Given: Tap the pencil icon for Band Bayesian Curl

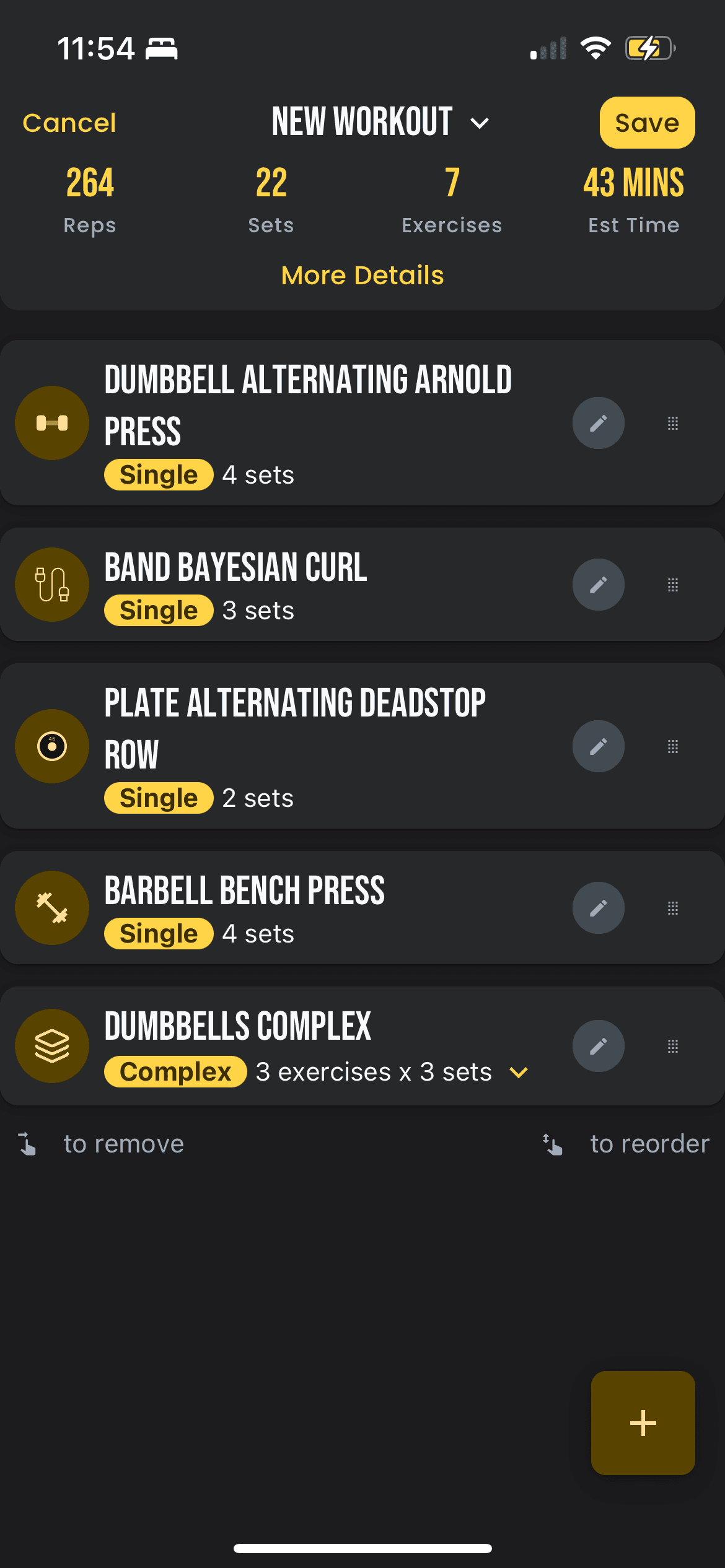Looking at the screenshot, I should pos(598,585).
